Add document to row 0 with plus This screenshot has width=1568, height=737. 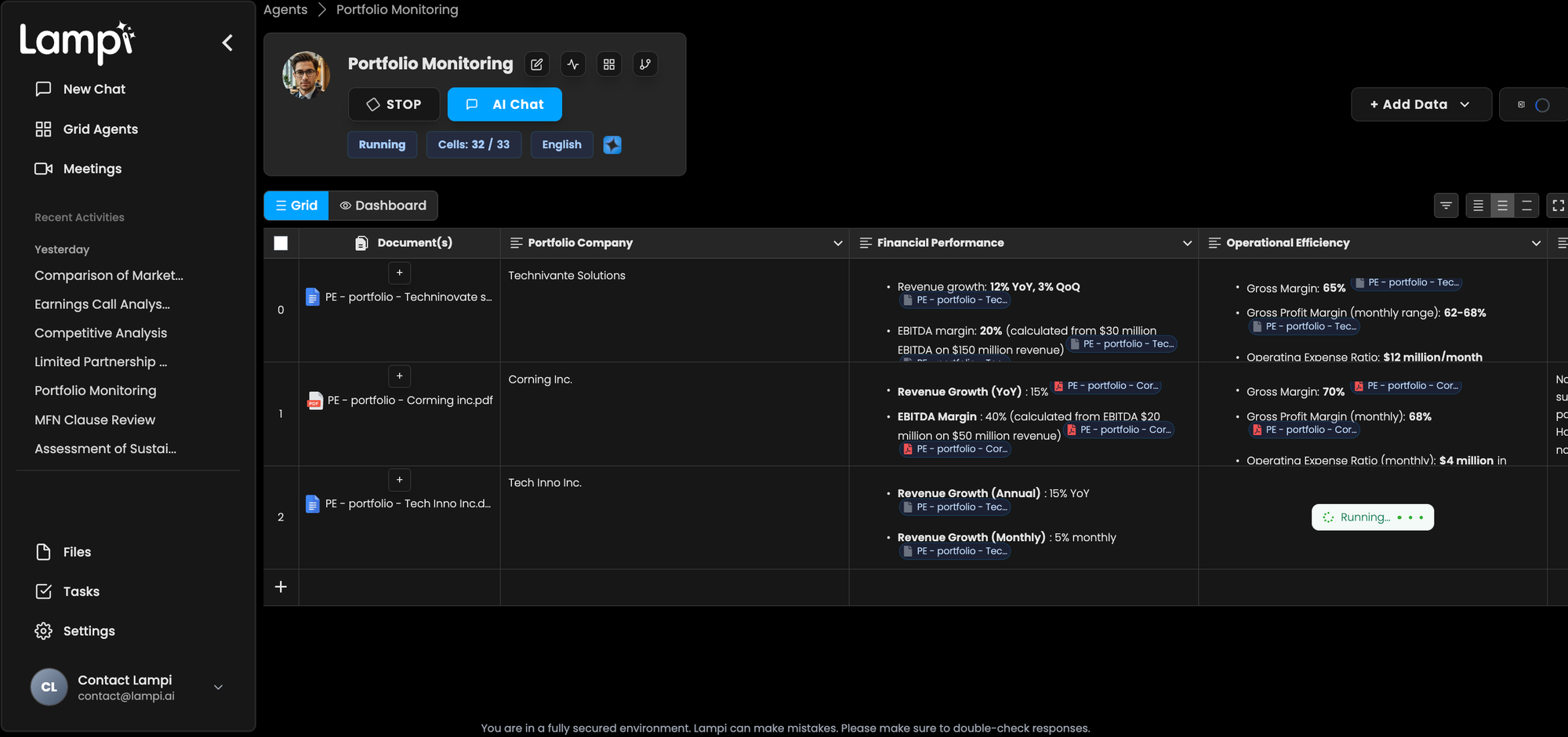pos(399,273)
